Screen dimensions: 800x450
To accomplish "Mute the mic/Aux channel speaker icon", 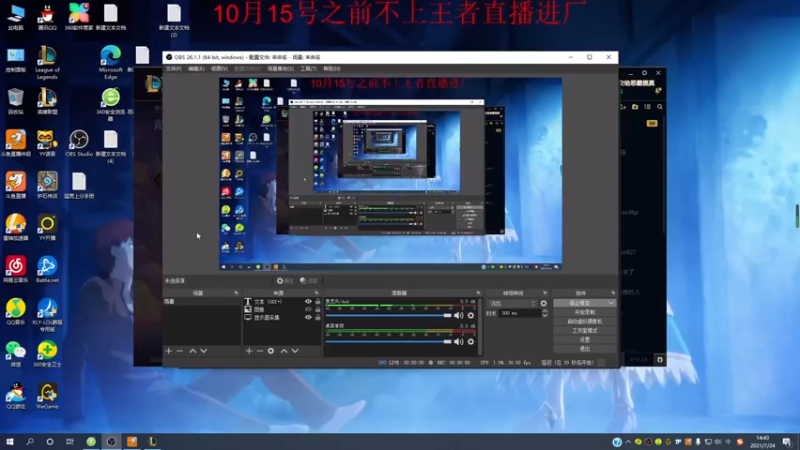I will (x=459, y=316).
